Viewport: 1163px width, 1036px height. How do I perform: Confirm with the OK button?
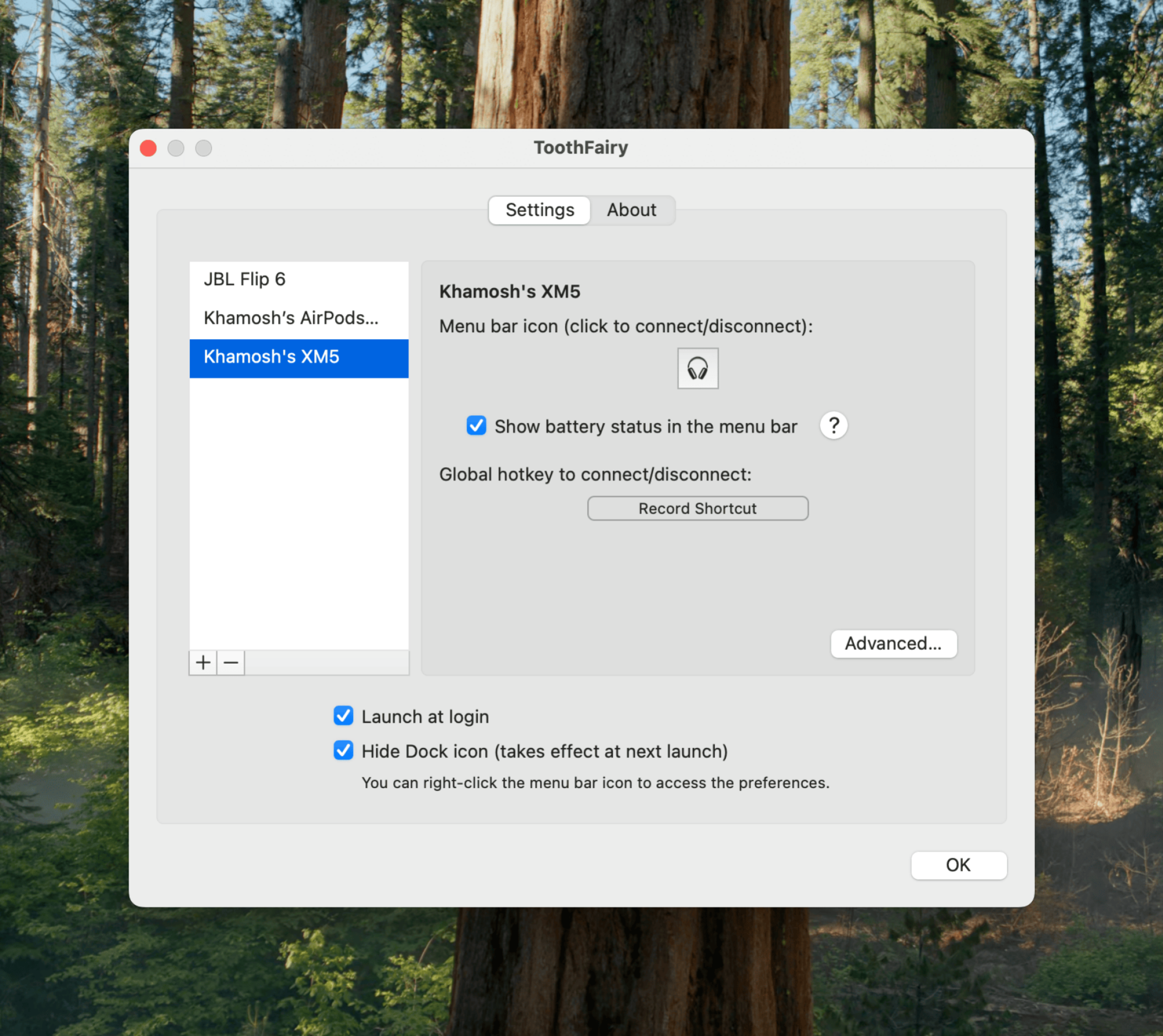(x=958, y=865)
